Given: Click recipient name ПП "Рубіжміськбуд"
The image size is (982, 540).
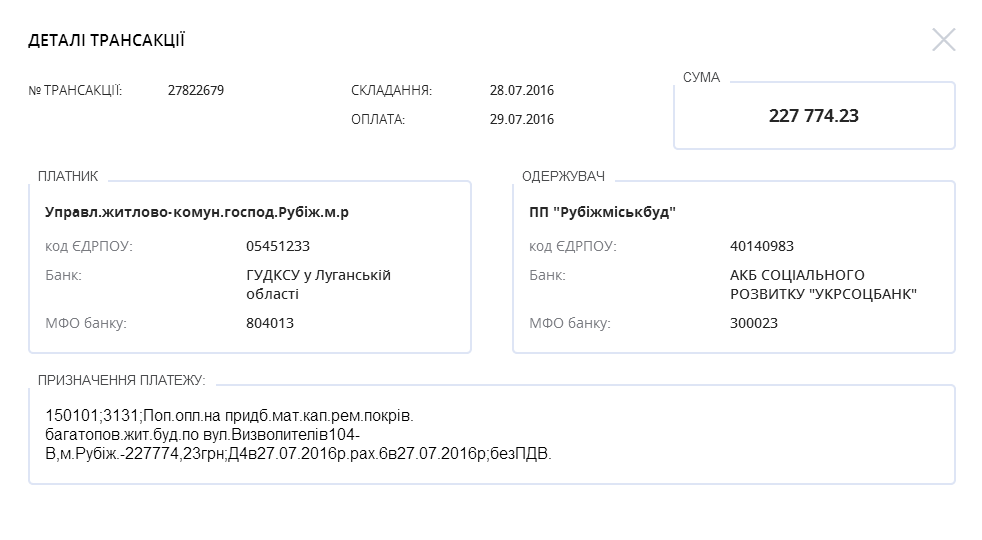Looking at the screenshot, I should pos(603,213).
